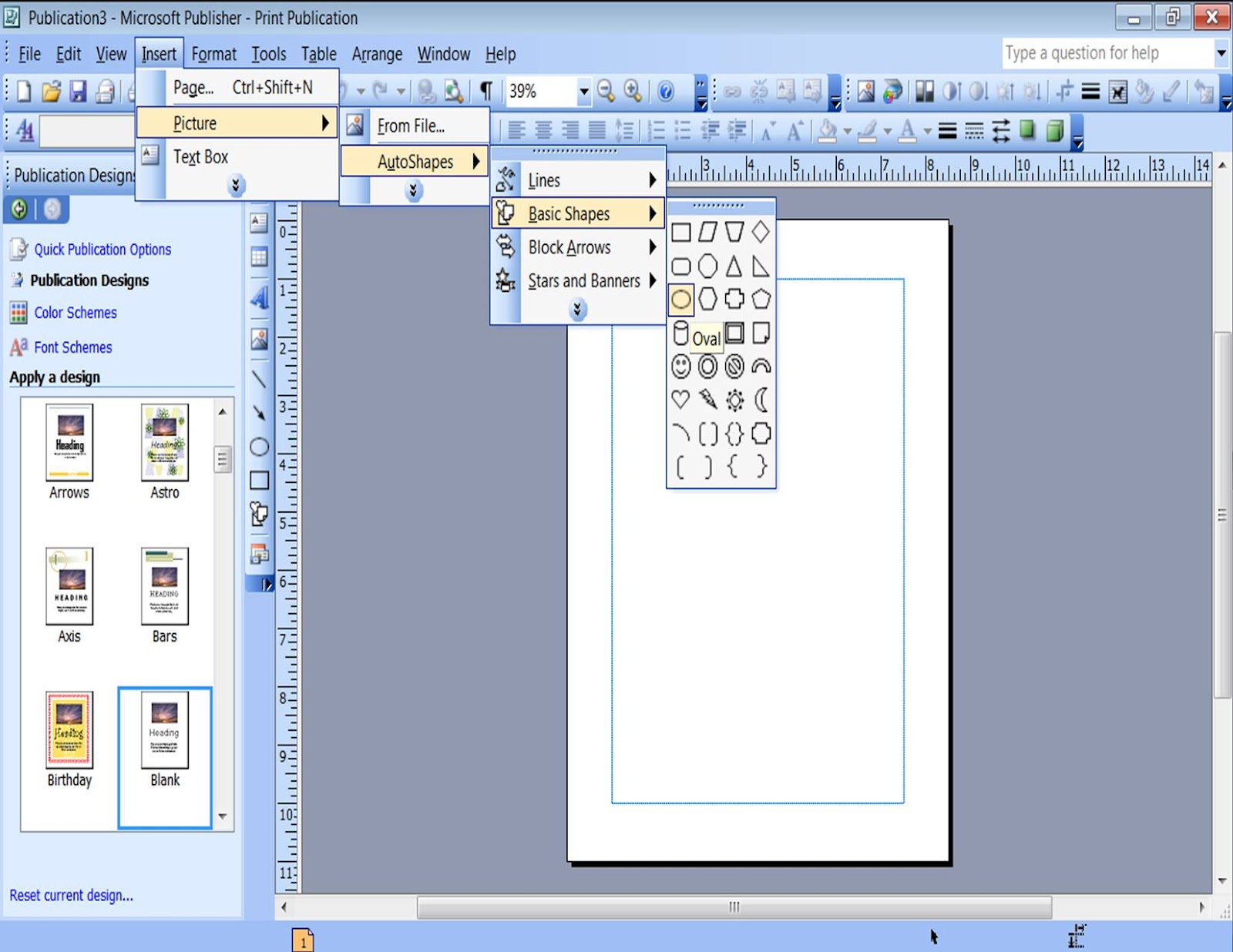The height and width of the screenshot is (952, 1233).
Task: Choose the Rectangle basic shape
Action: click(681, 232)
